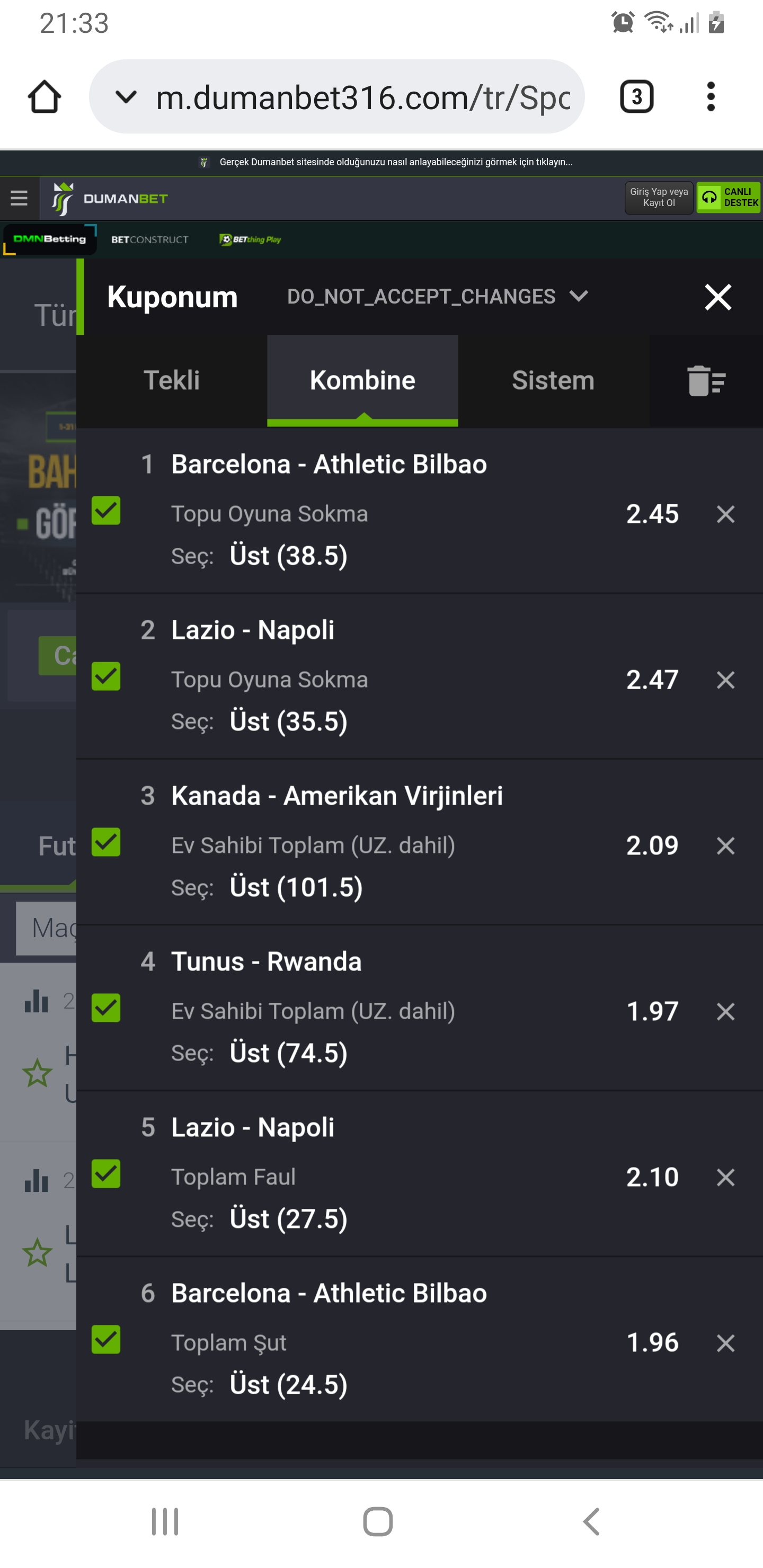Expand the DO_NOT_ACCEPT_CHANGES dropdown
Screen dimensions: 763x1568
point(437,297)
